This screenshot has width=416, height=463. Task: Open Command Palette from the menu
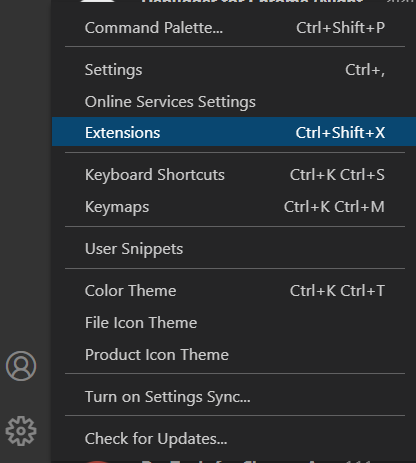[x=235, y=28]
